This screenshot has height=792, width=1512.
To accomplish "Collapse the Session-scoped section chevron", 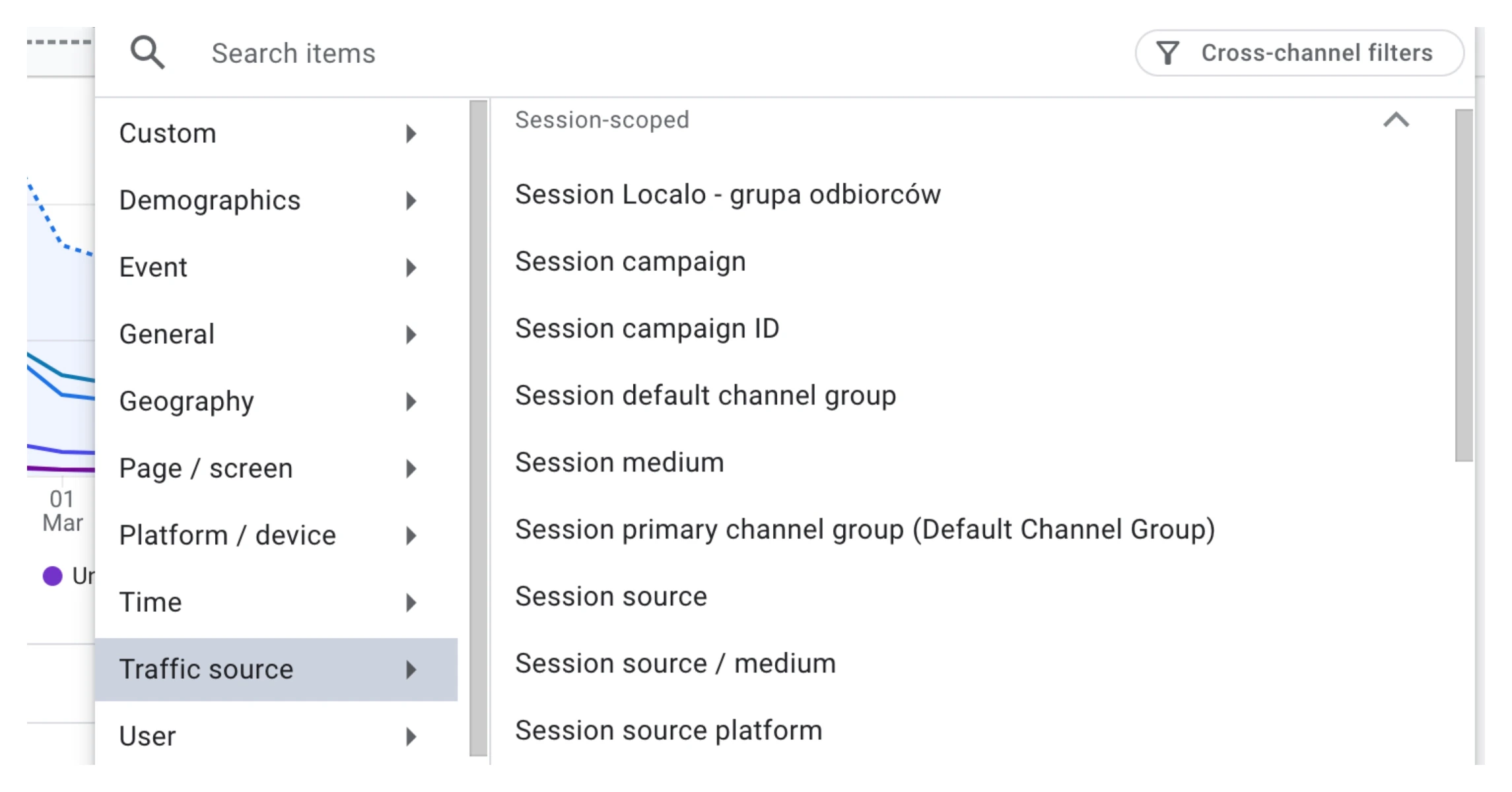I will click(1396, 120).
